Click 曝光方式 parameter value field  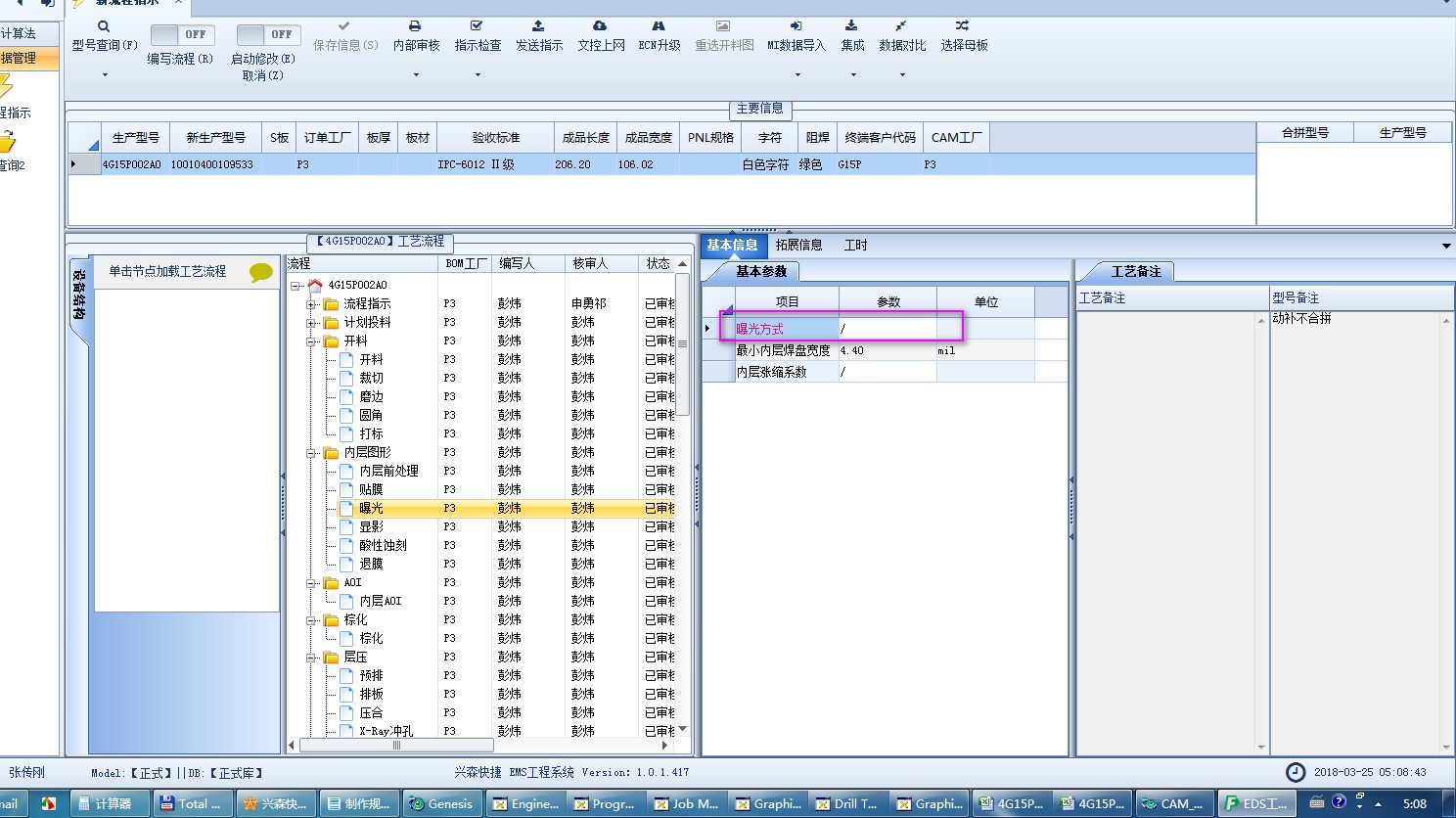coord(887,330)
